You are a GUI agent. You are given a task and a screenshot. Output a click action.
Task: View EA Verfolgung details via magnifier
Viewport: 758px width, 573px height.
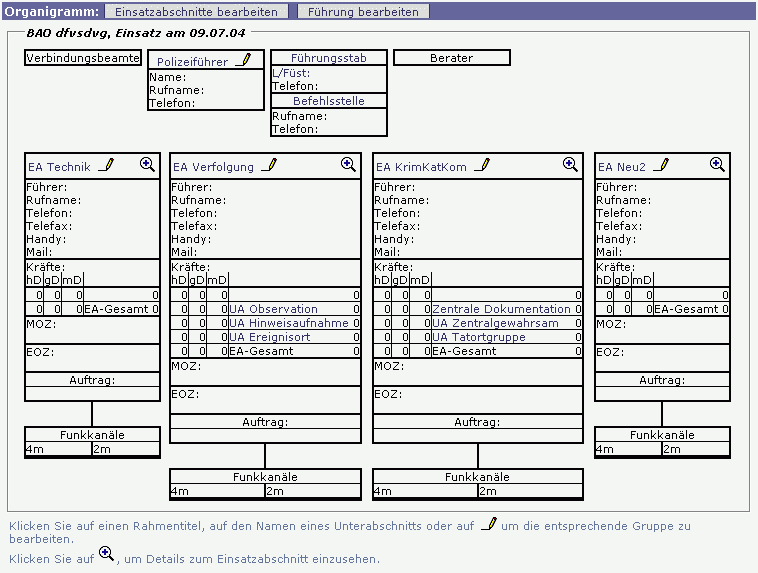tap(348, 165)
